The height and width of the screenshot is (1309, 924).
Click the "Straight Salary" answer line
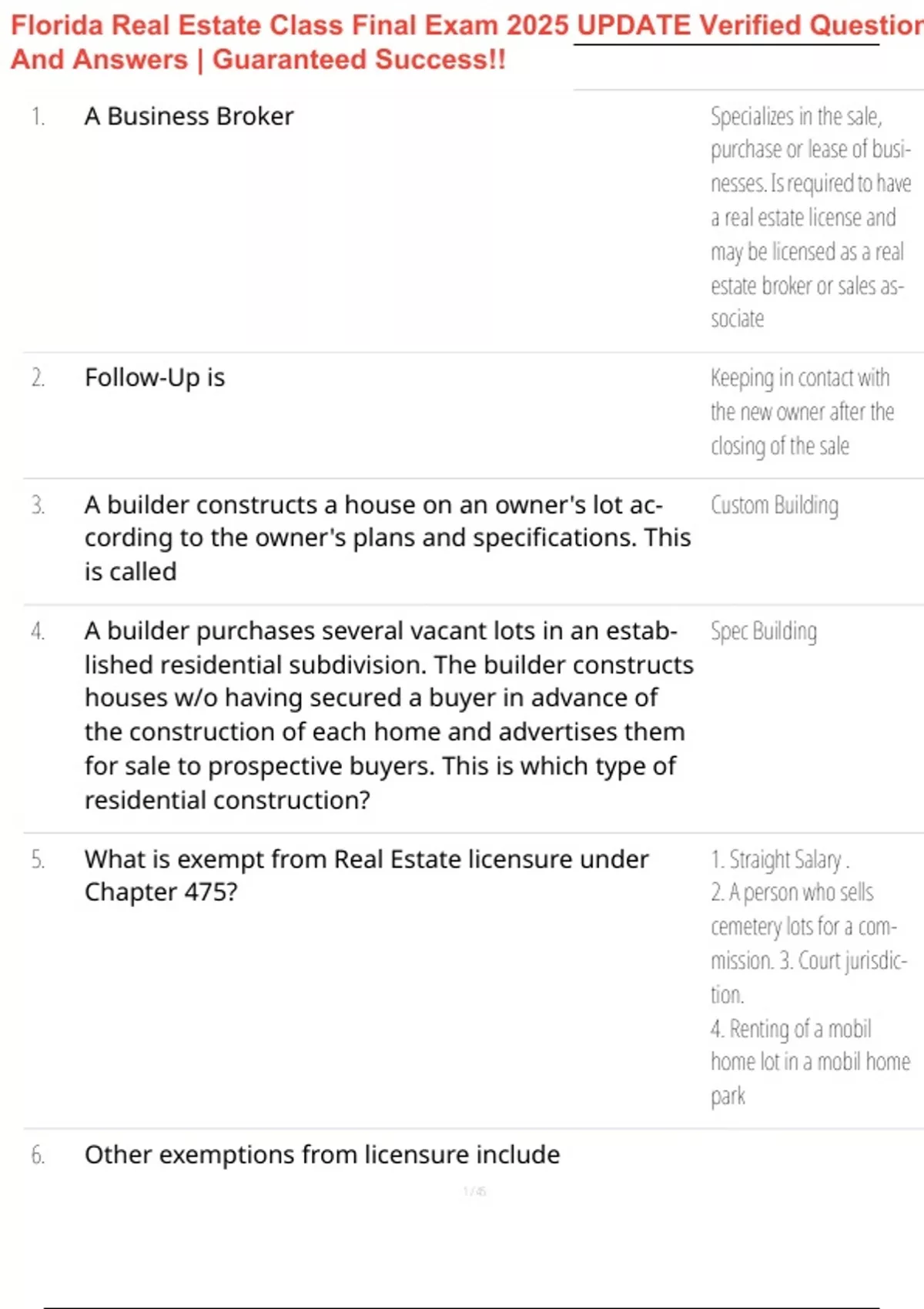[x=779, y=859]
